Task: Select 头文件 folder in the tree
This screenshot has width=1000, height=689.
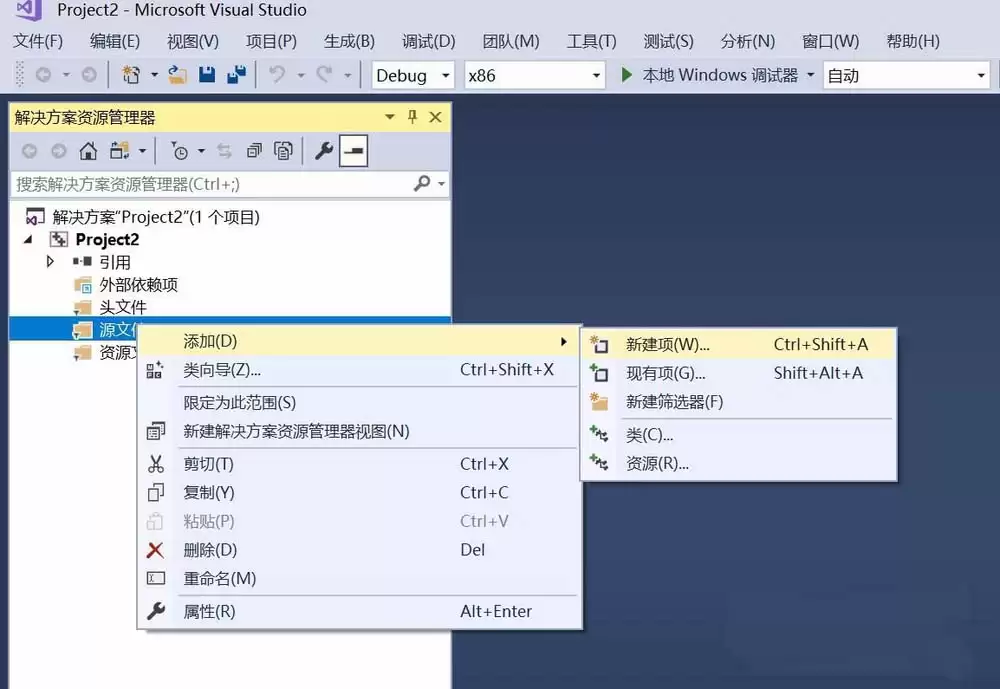Action: tap(122, 307)
